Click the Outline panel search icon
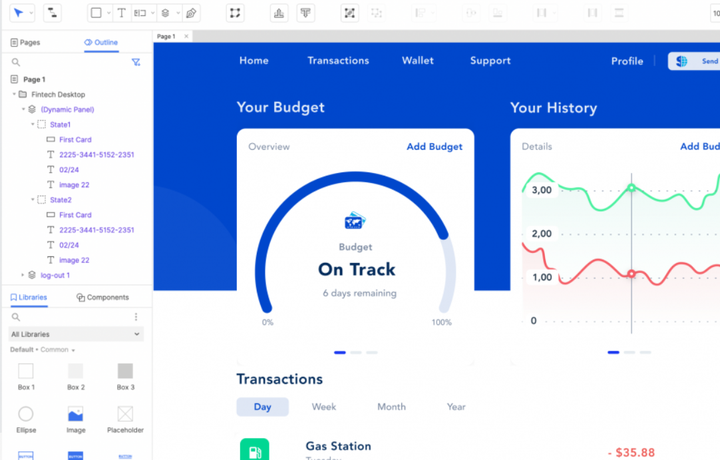This screenshot has width=720, height=460. (16, 62)
